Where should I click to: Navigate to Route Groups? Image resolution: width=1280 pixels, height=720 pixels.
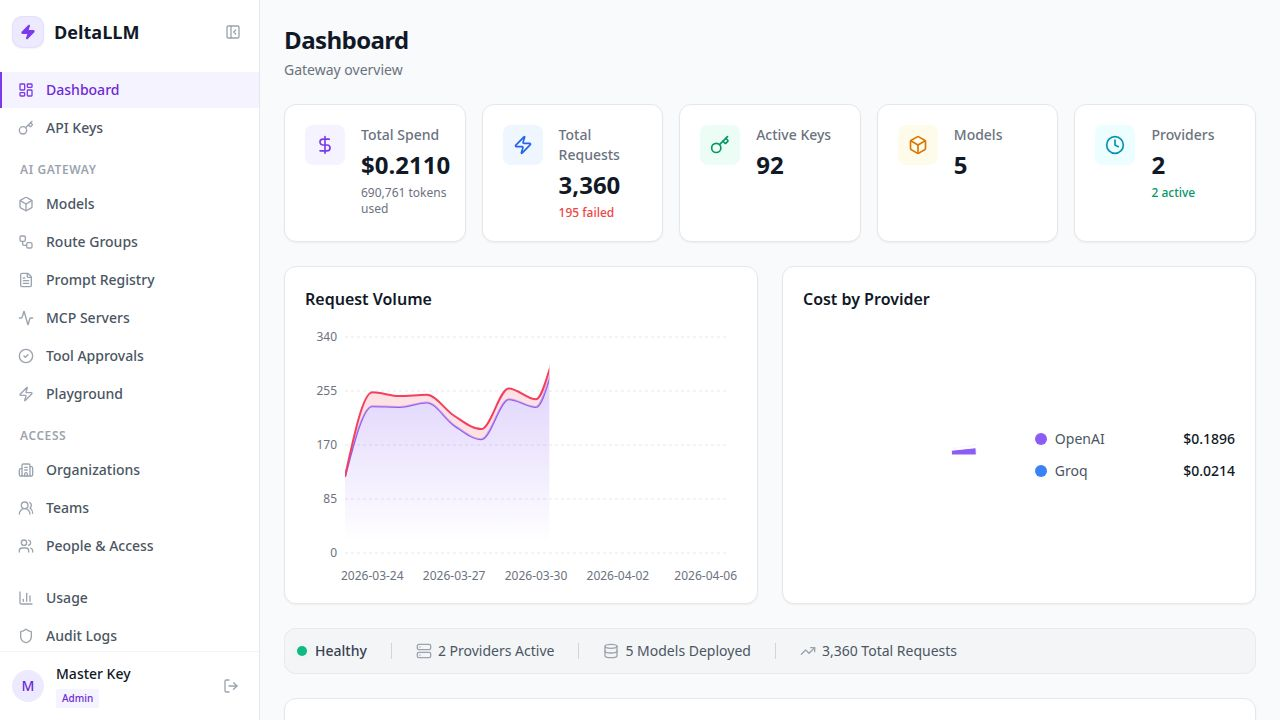(130, 242)
